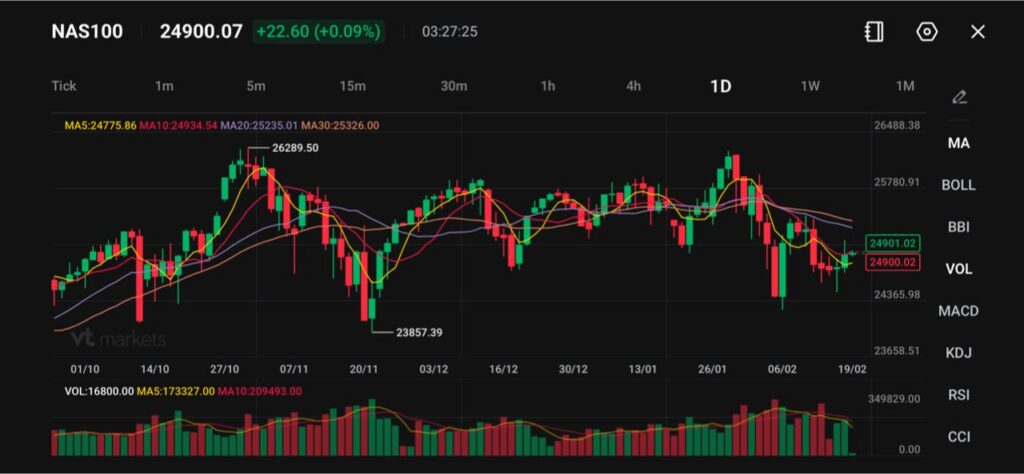Select the 1D timeframe

pyautogui.click(x=721, y=86)
